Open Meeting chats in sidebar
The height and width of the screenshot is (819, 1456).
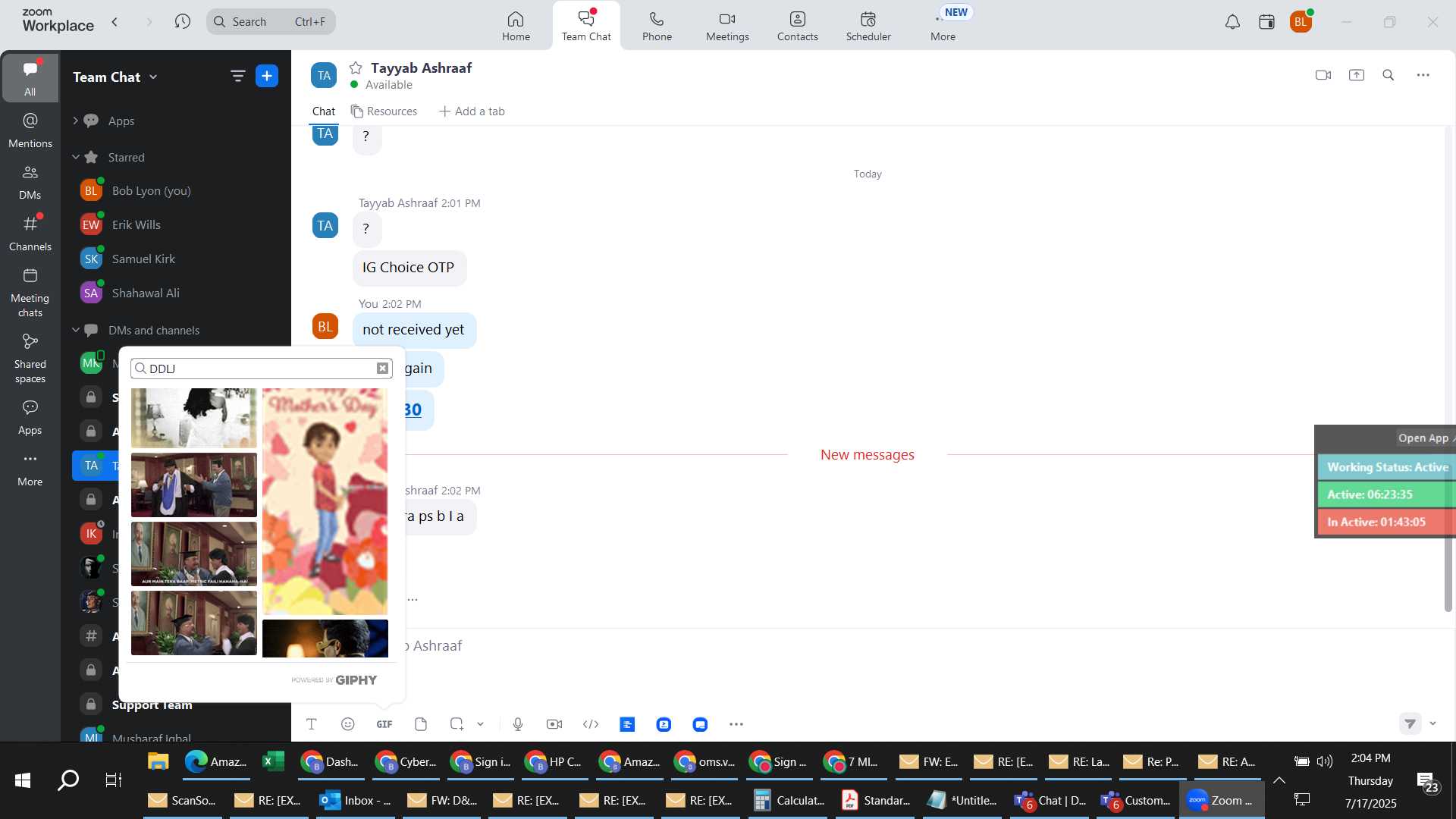pos(30,293)
